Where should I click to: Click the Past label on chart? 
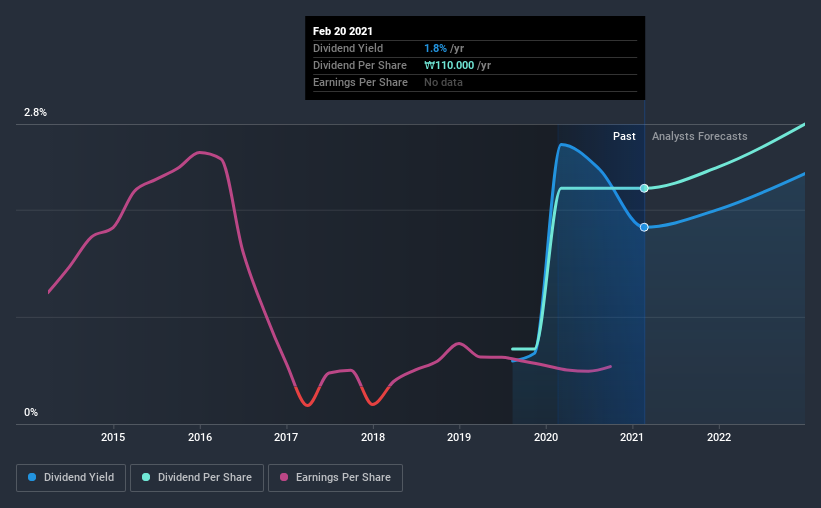(x=624, y=136)
